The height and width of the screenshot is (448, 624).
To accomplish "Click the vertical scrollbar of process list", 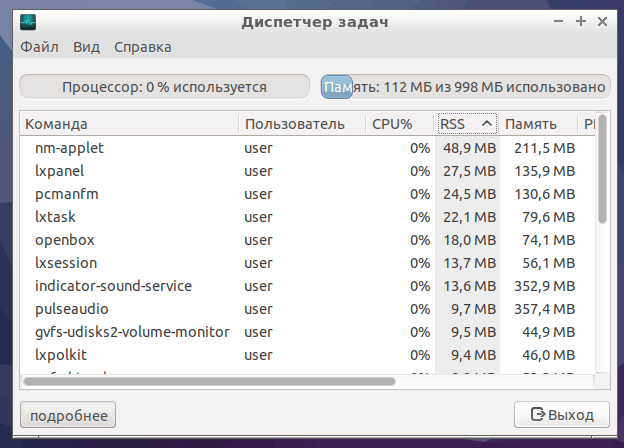I will [603, 180].
